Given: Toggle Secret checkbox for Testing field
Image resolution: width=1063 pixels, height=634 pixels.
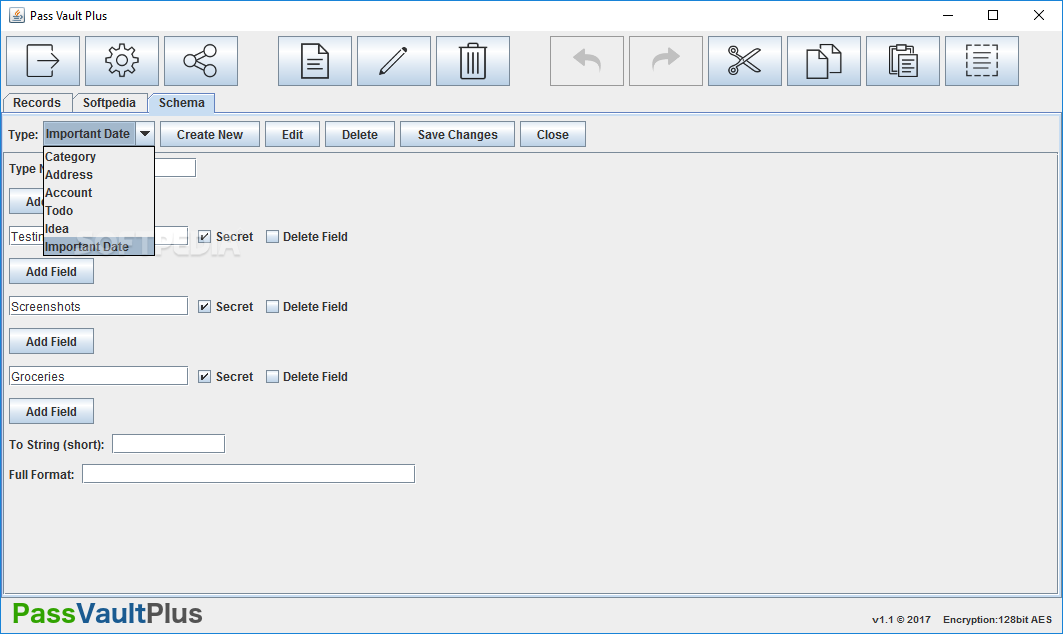Looking at the screenshot, I should [204, 237].
